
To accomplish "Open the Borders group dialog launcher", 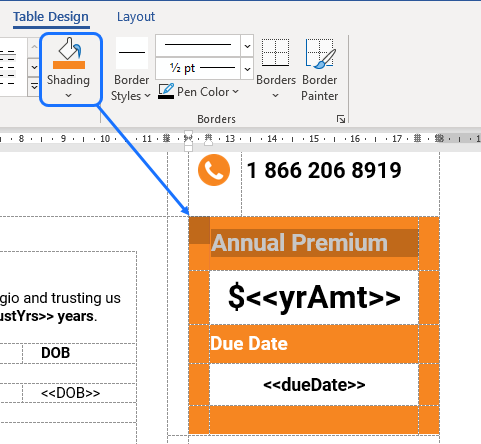I will (341, 119).
